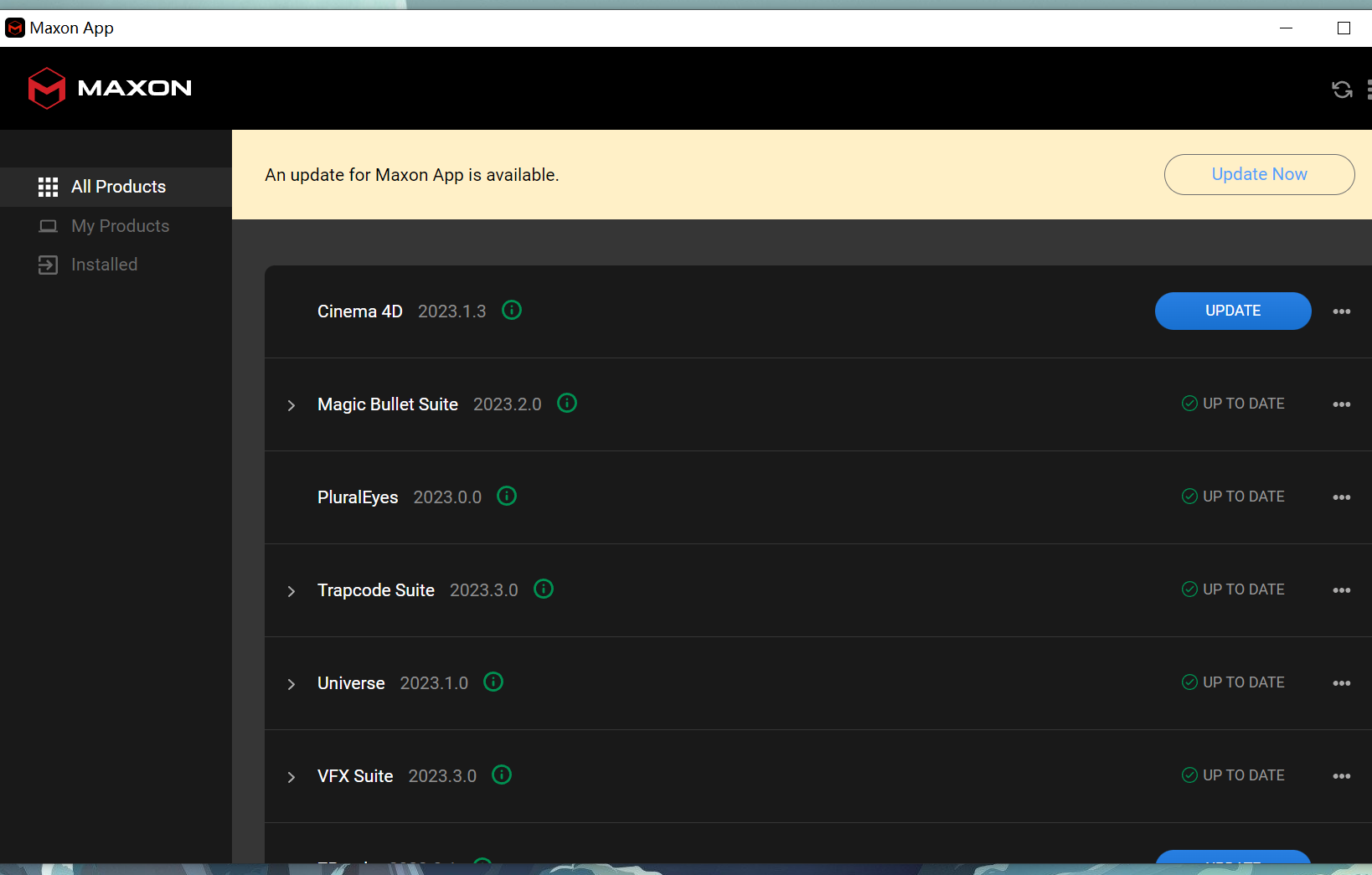This screenshot has width=1372, height=875.
Task: Click the Magic Bullet Suite version 2023.2.0
Action: click(508, 404)
